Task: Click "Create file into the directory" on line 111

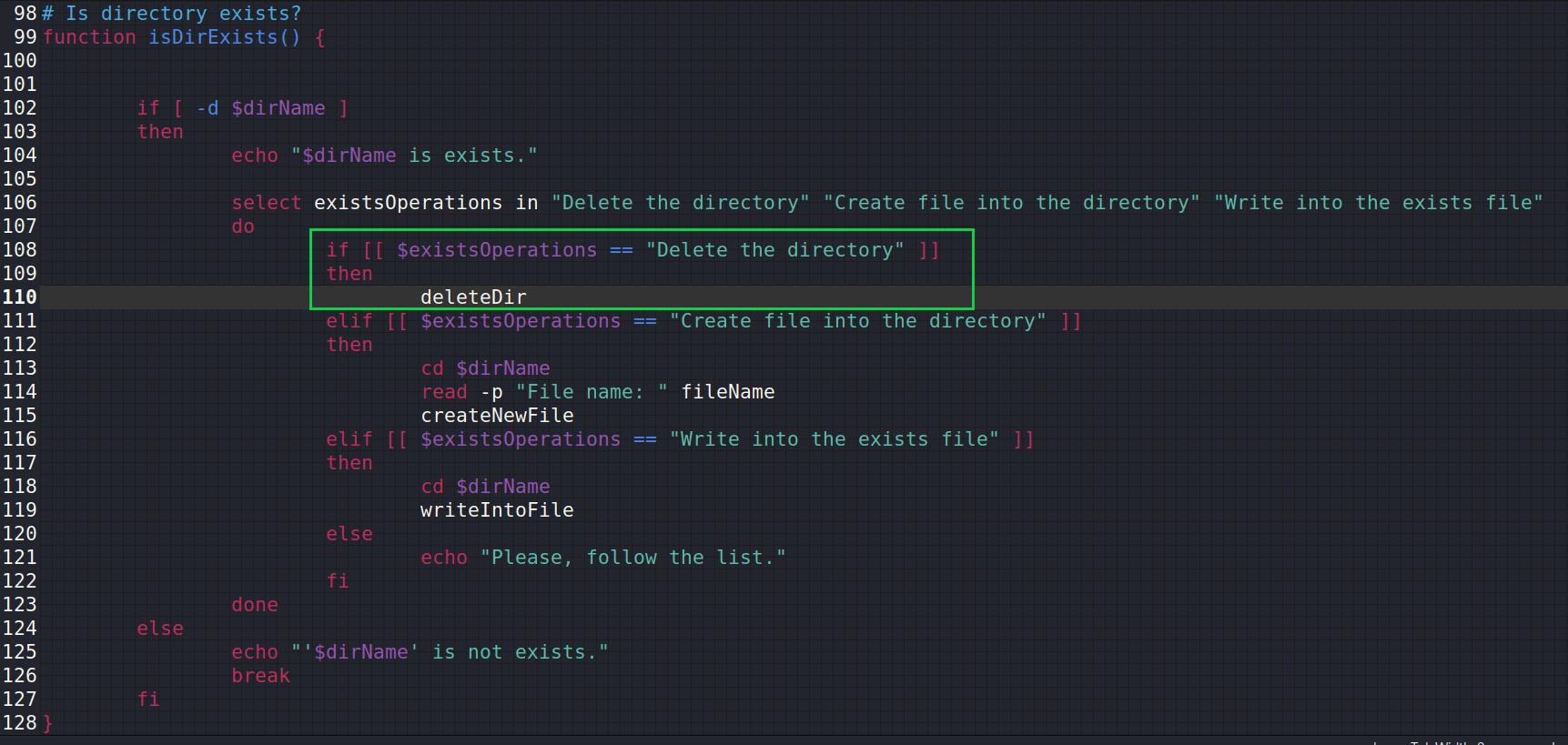Action: (858, 321)
